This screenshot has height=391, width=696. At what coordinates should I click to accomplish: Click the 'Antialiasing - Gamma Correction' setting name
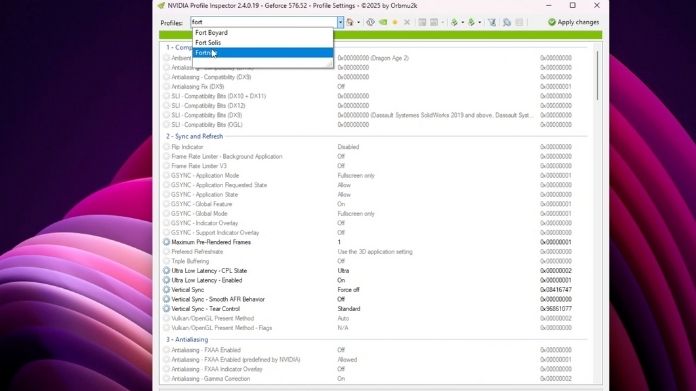(x=211, y=379)
